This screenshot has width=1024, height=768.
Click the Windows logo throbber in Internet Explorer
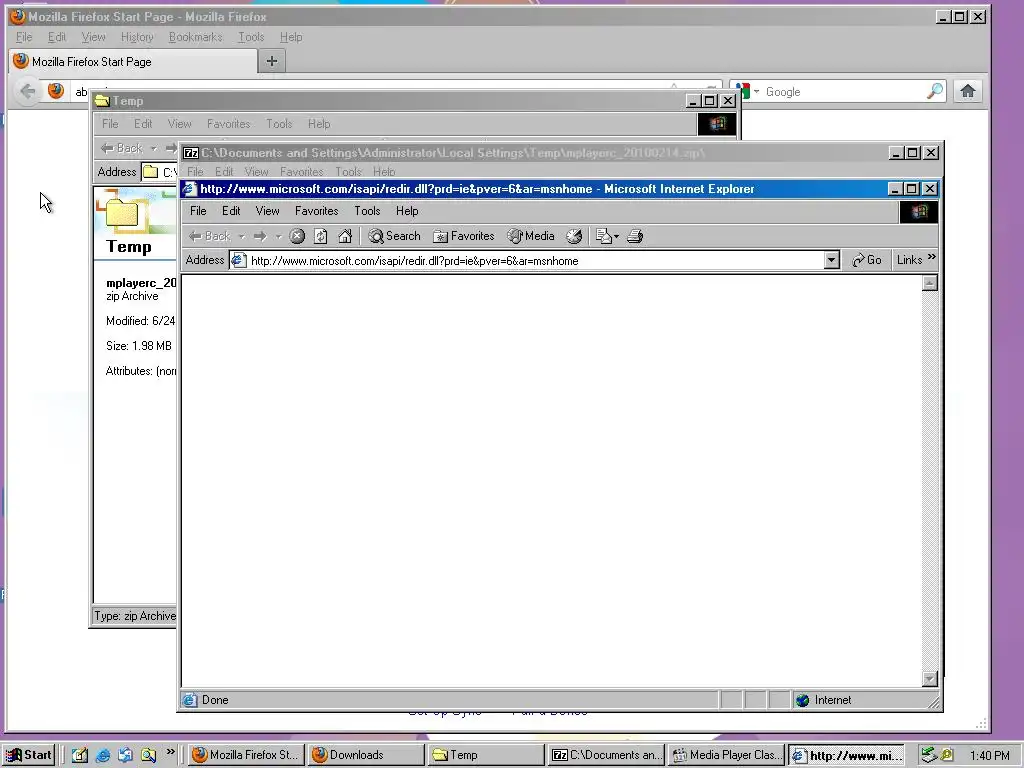click(x=919, y=212)
